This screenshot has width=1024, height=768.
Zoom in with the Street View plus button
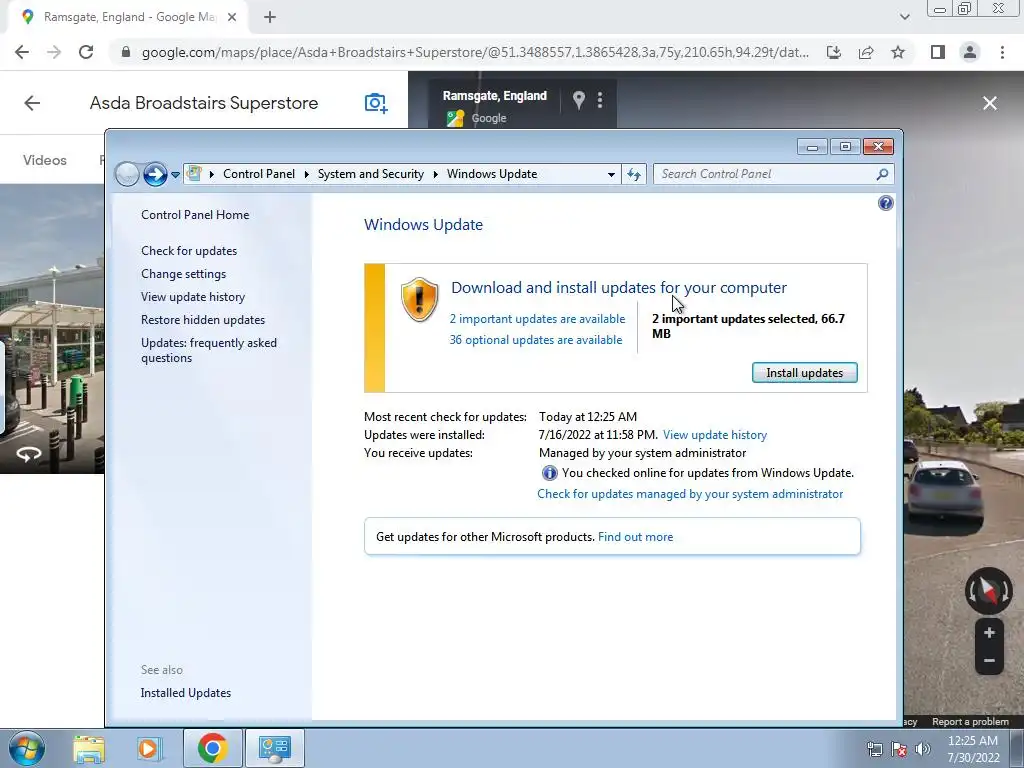(989, 633)
